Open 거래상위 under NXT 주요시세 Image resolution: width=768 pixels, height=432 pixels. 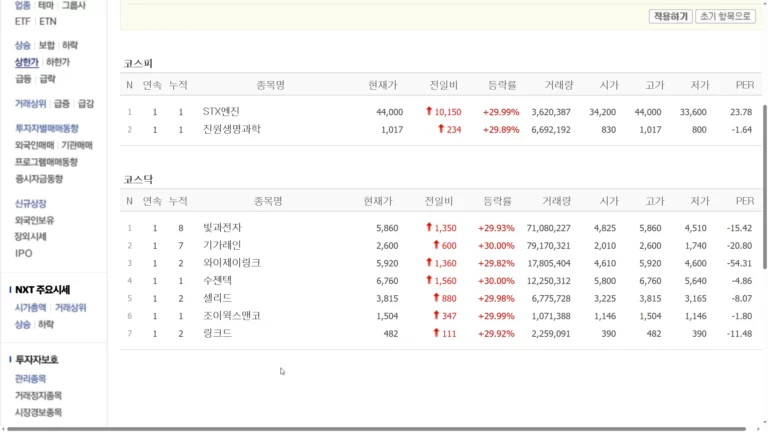coord(70,308)
